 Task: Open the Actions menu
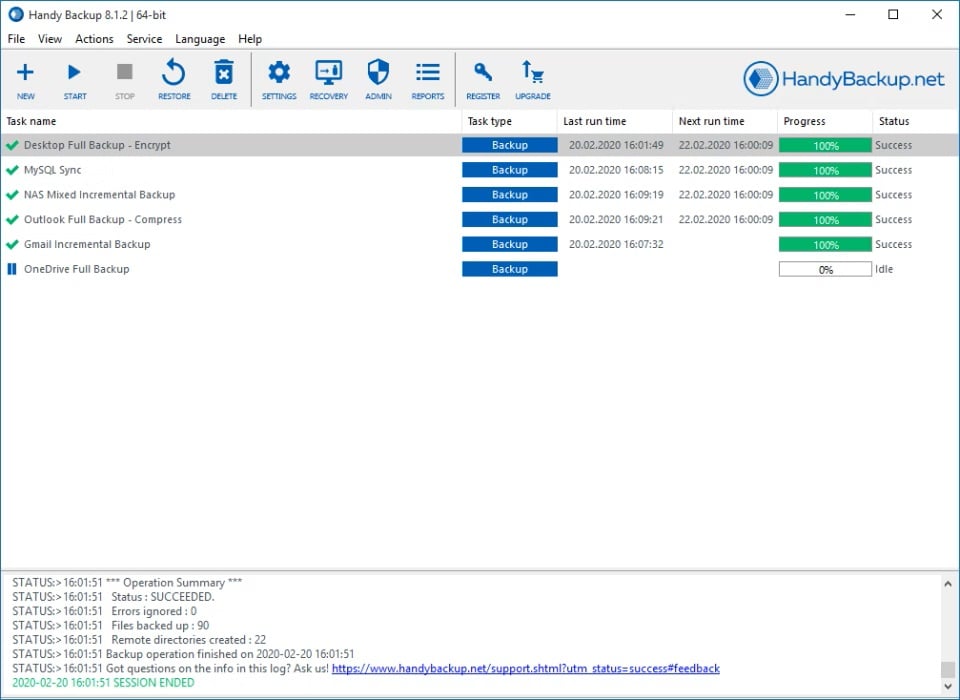94,39
